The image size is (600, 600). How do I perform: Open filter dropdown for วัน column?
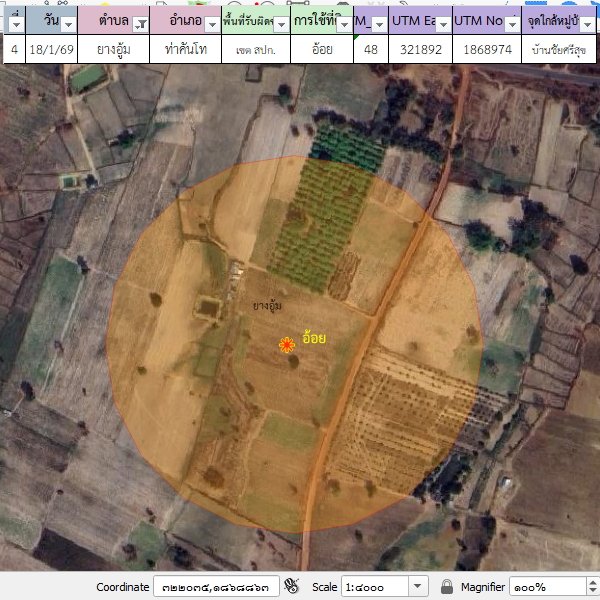click(x=69, y=24)
